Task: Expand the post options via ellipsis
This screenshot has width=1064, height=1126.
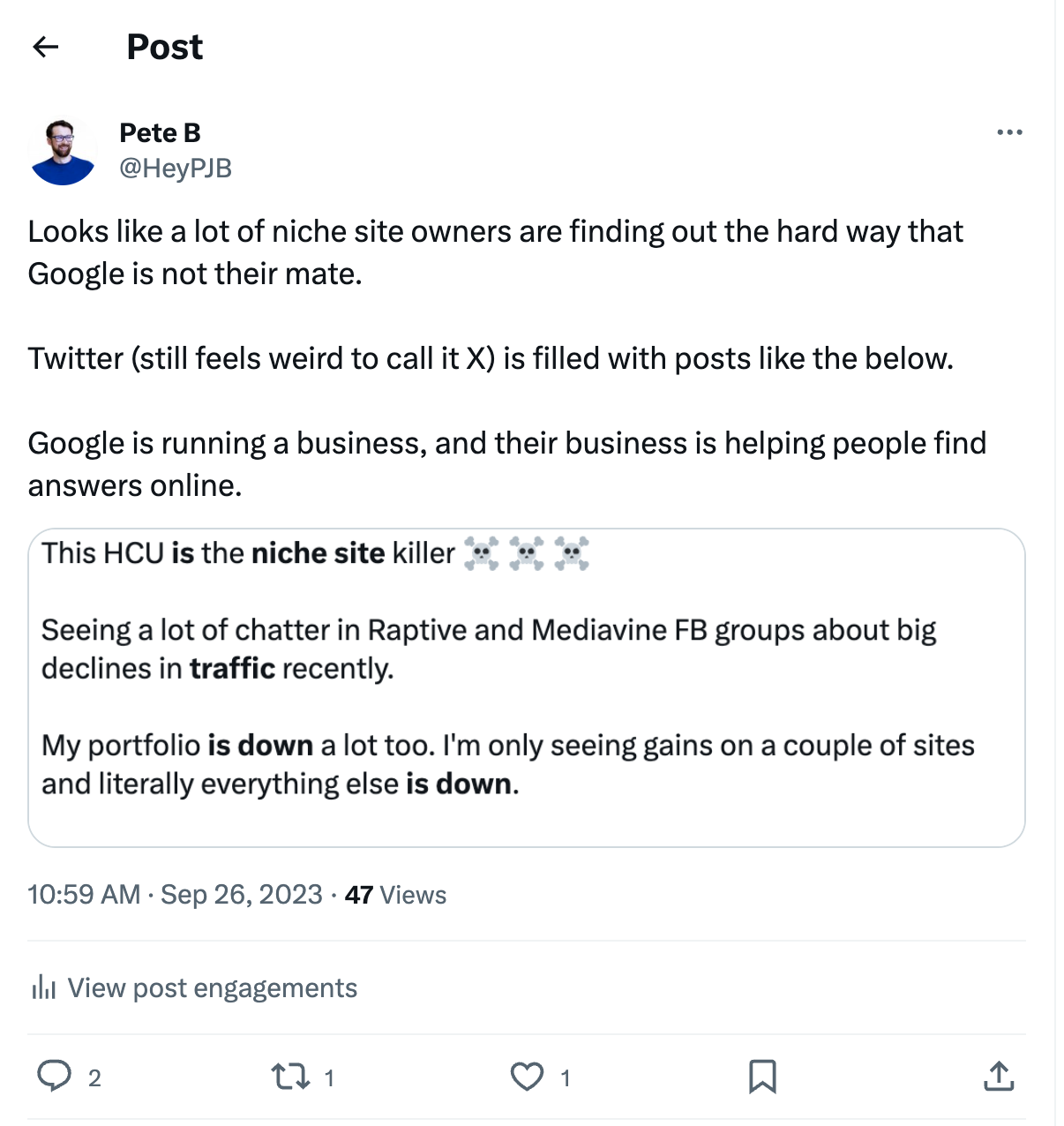Action: [1008, 131]
